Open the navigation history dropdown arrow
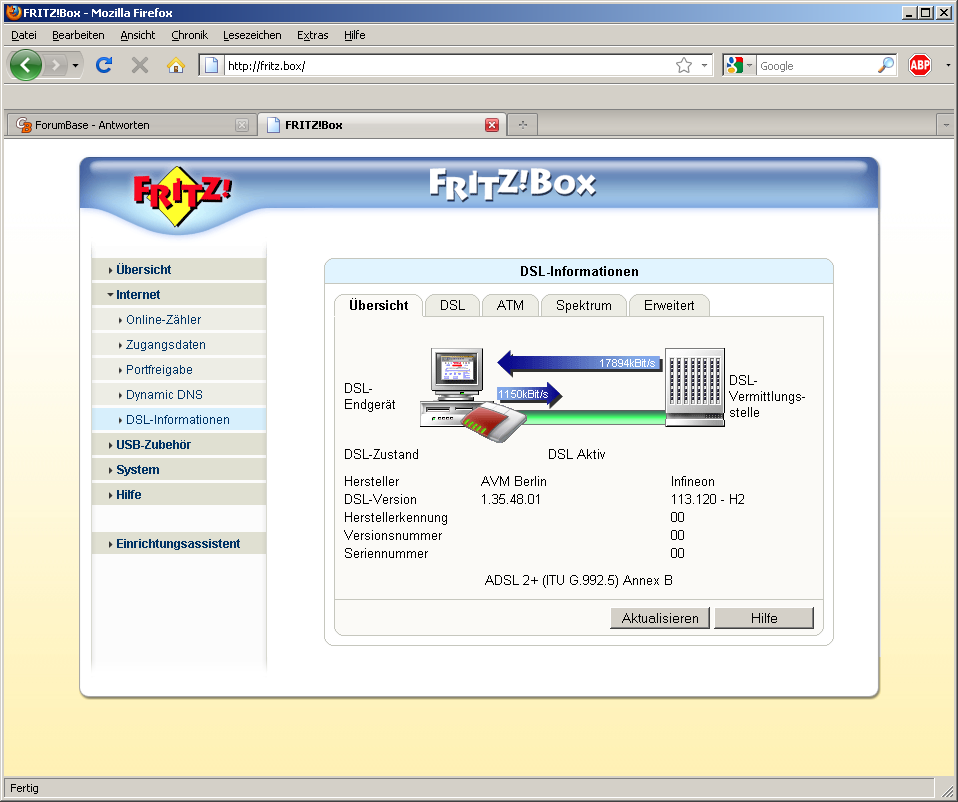 tap(75, 65)
